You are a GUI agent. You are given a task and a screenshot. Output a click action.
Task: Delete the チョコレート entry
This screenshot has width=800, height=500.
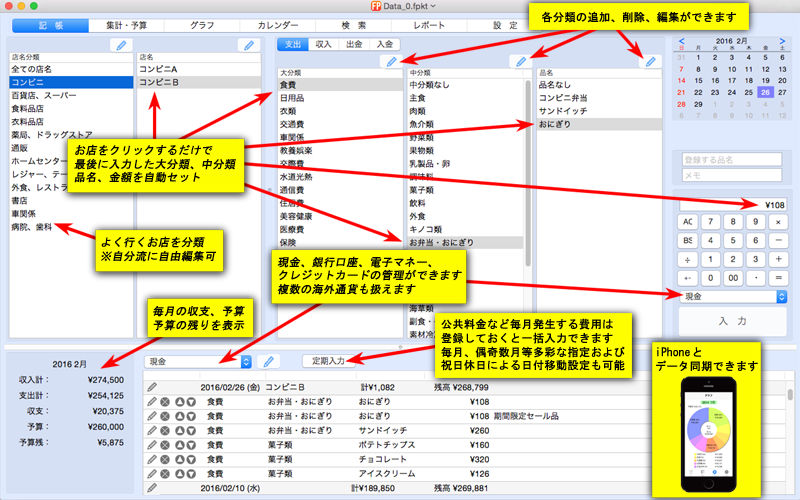click(165, 459)
